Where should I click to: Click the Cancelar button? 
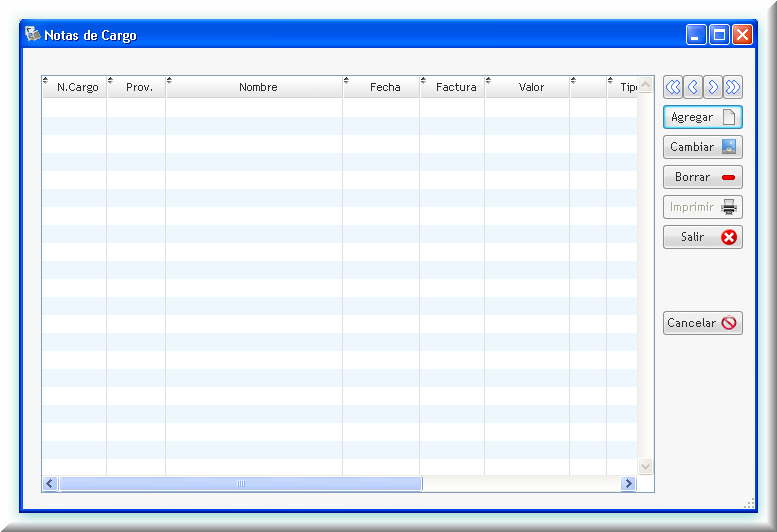(x=703, y=323)
